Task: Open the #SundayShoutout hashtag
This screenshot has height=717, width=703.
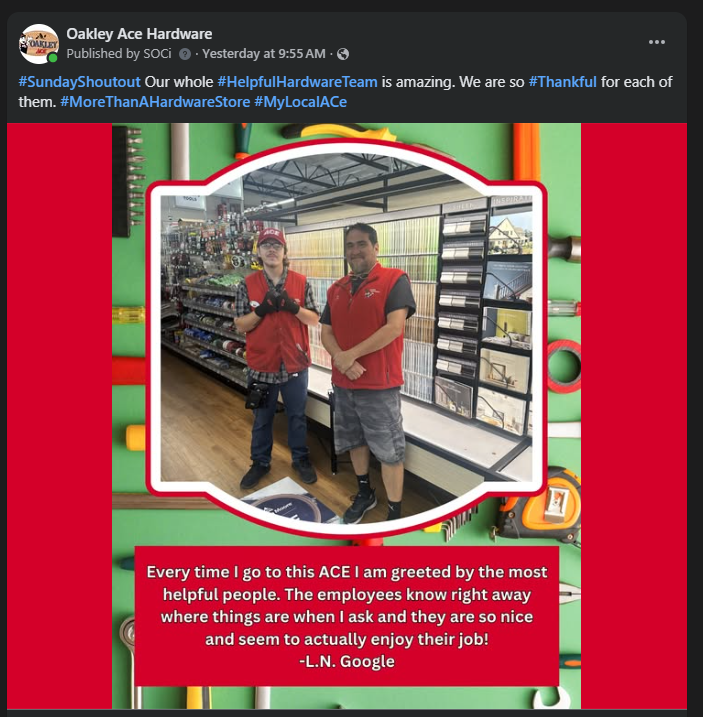Action: (x=80, y=82)
